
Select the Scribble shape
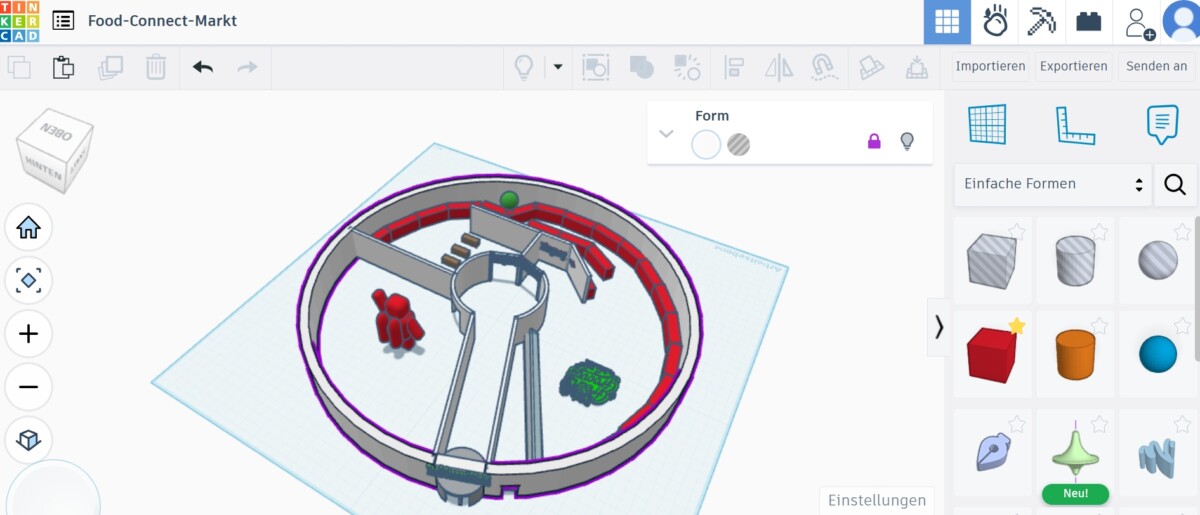[992, 452]
